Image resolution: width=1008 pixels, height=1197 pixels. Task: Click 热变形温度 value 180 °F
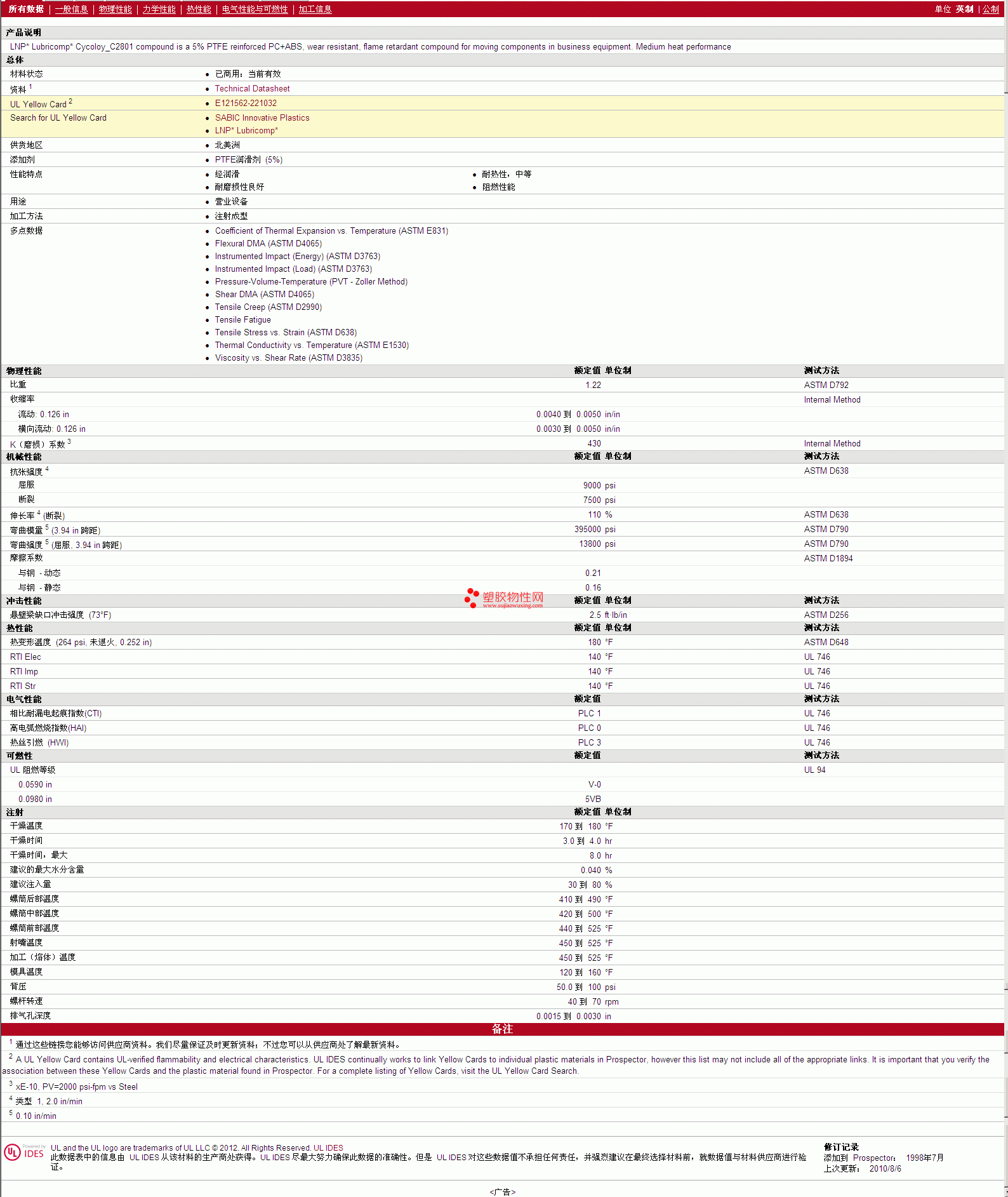coord(600,643)
